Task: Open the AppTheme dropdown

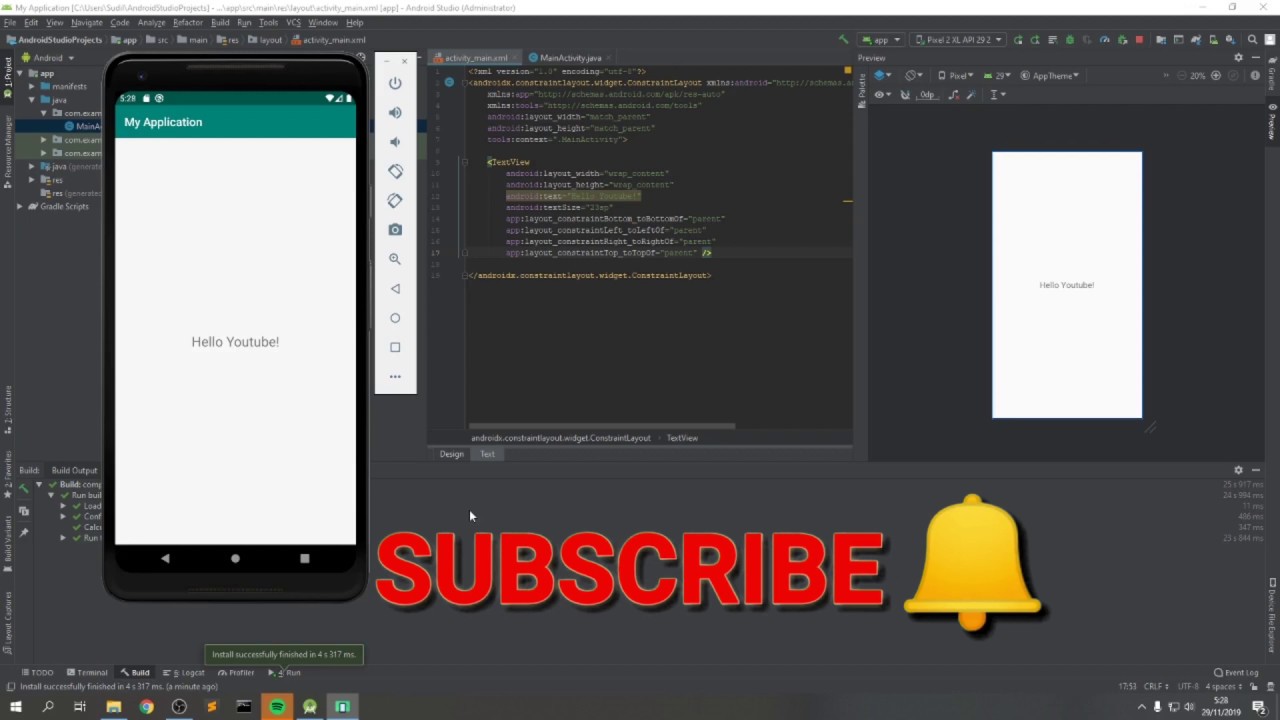Action: [x=1050, y=76]
